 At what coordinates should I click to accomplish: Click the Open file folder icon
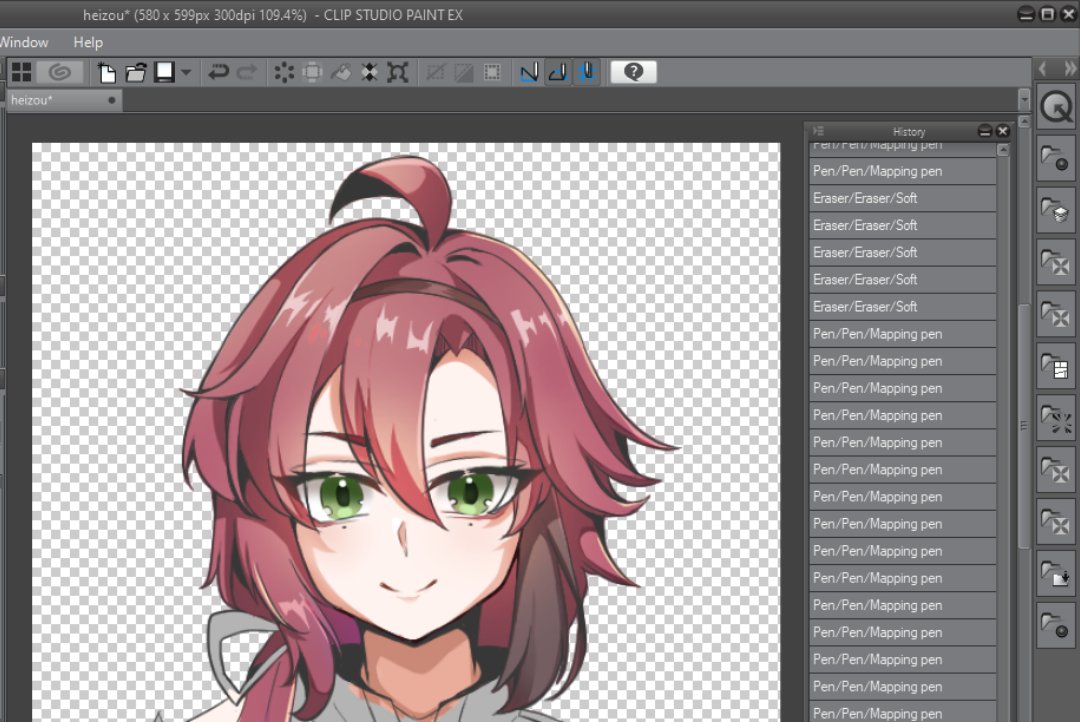(x=136, y=72)
